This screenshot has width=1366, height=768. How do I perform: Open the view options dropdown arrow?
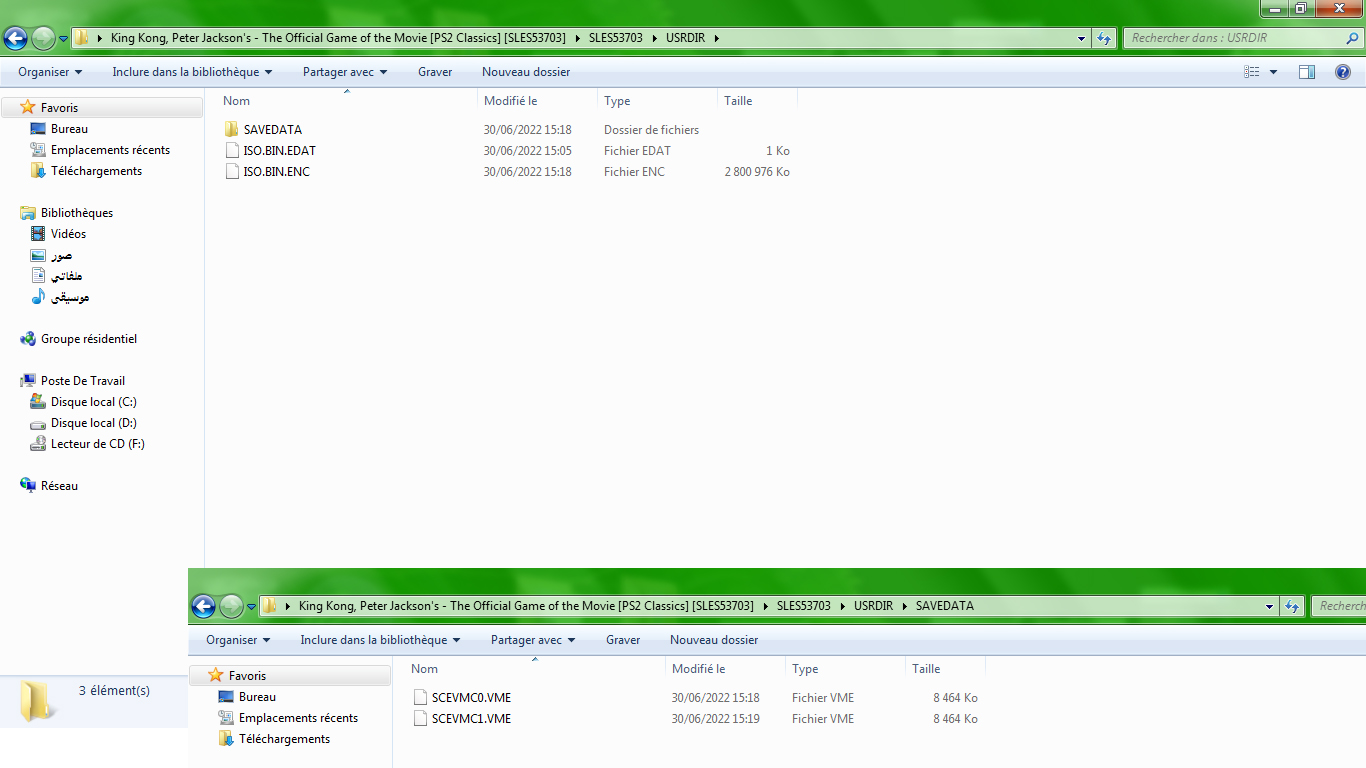click(x=1273, y=72)
